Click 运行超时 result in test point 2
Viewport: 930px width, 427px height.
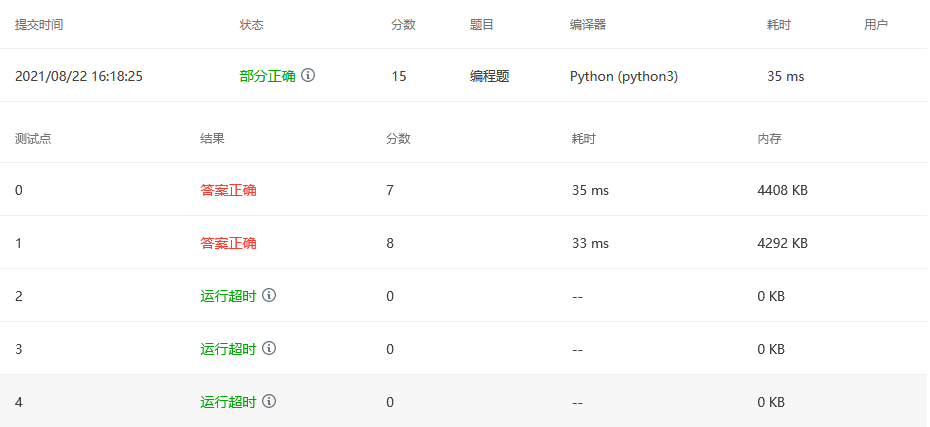click(228, 296)
